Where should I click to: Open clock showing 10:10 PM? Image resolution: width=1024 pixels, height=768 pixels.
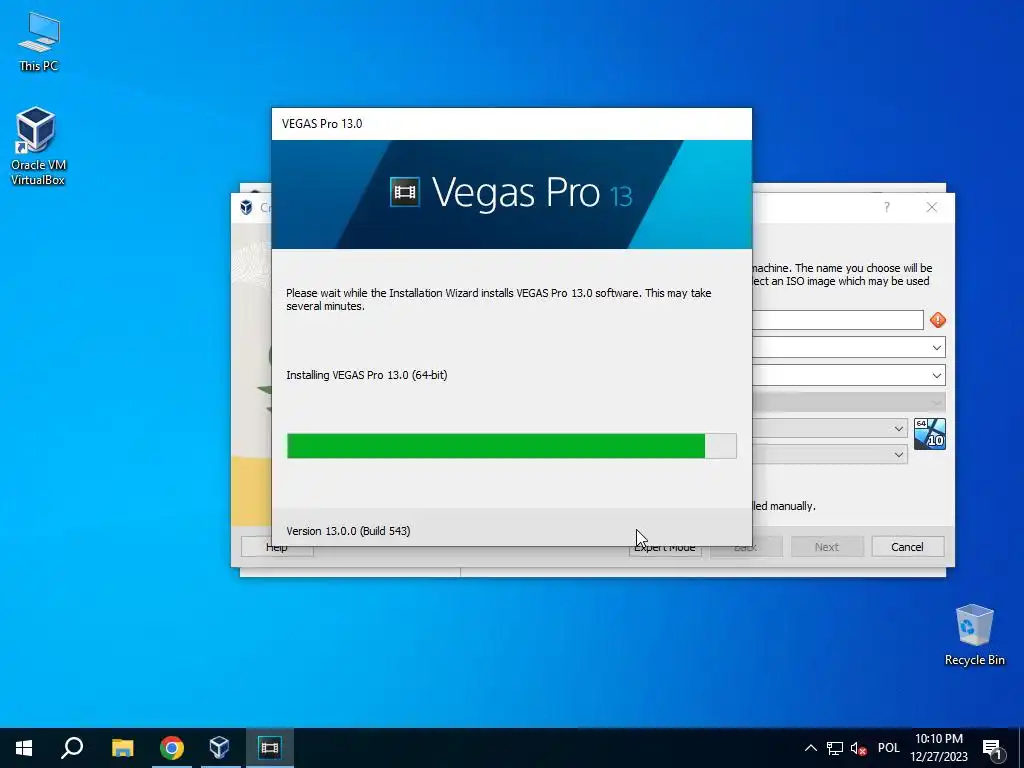pyautogui.click(x=938, y=748)
